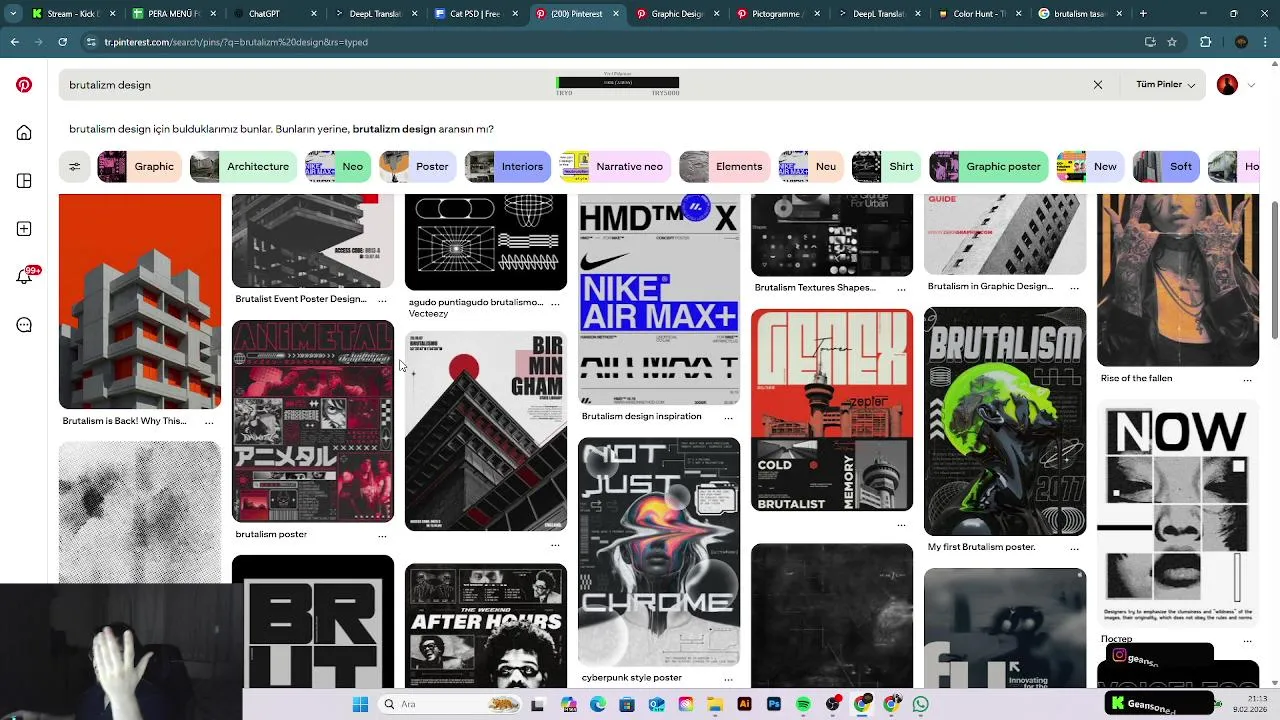The width and height of the screenshot is (1280, 720).
Task: Bookmark page with star icon
Action: [1172, 42]
